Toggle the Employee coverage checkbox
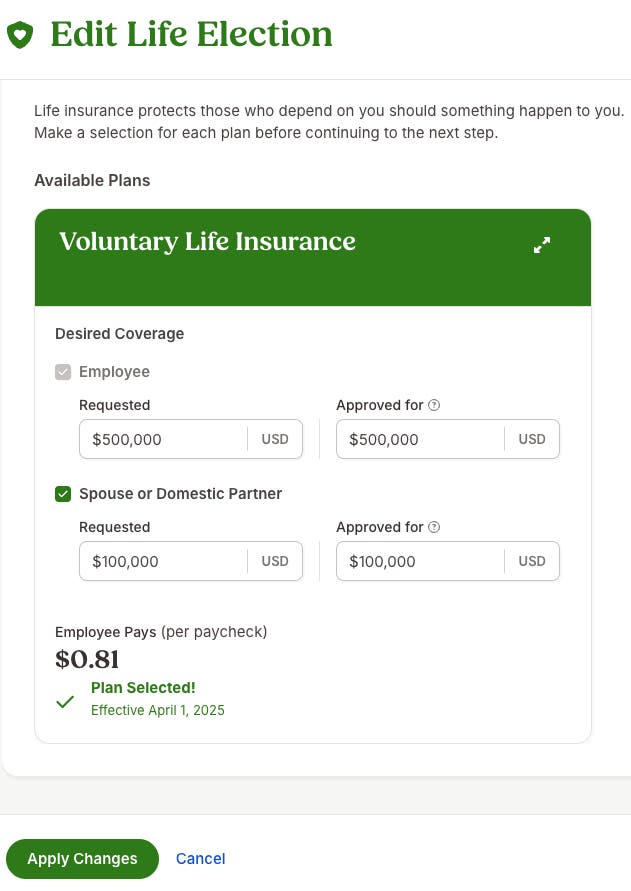The image size is (631, 891). coord(63,372)
